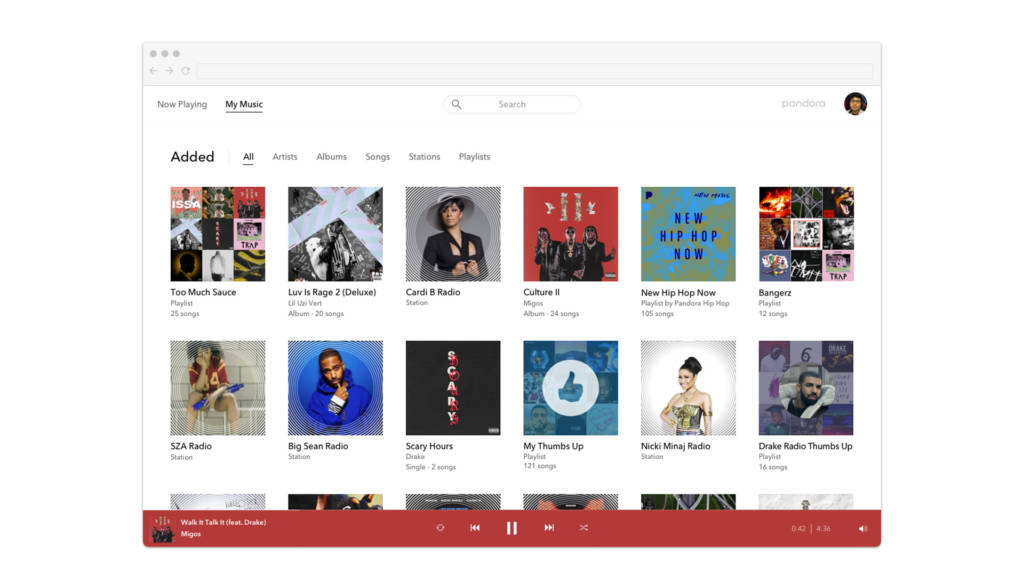1024x576 pixels.
Task: Click song title Walk It Talk It
Action: click(x=223, y=522)
